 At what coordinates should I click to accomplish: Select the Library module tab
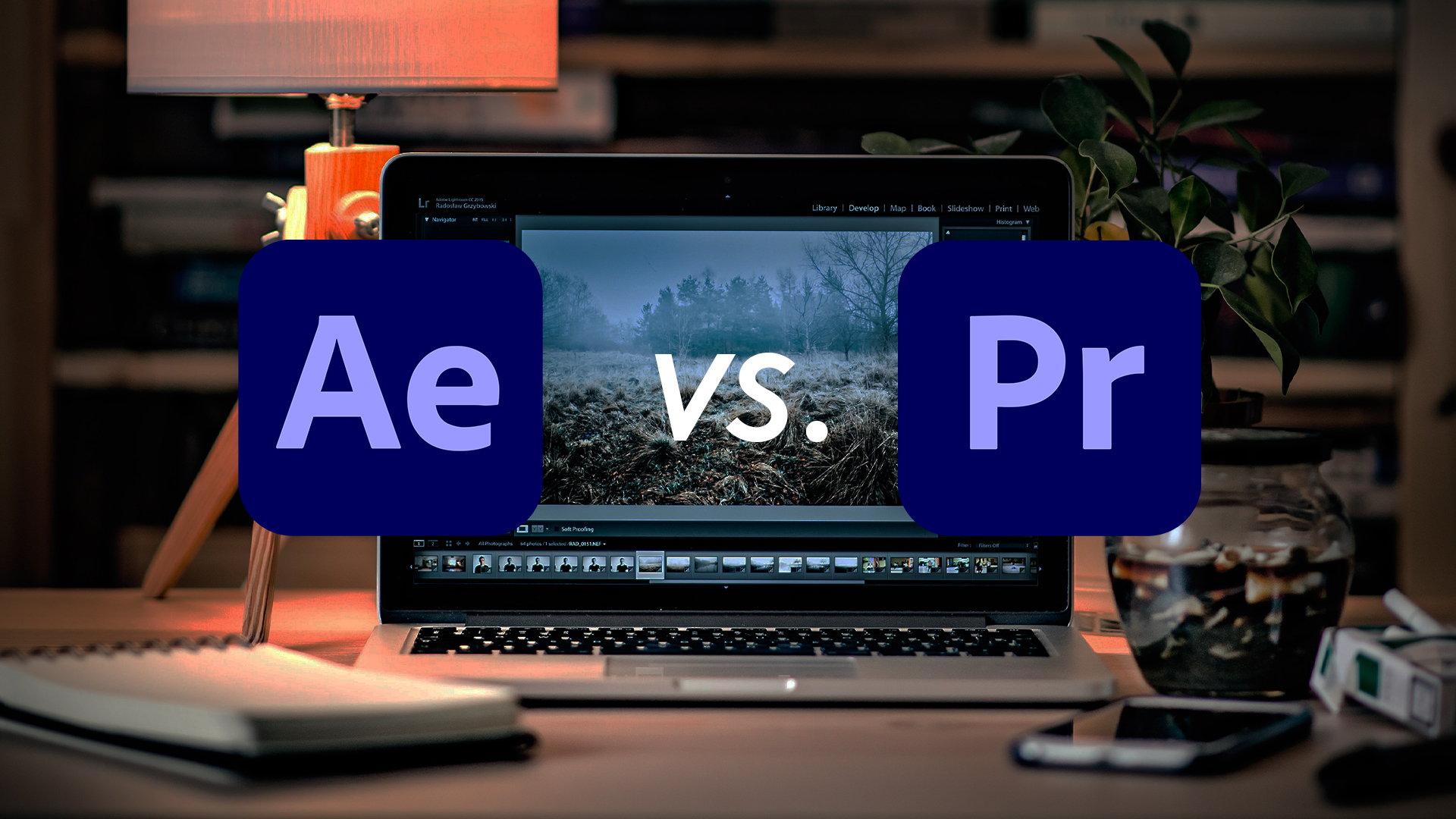[821, 208]
